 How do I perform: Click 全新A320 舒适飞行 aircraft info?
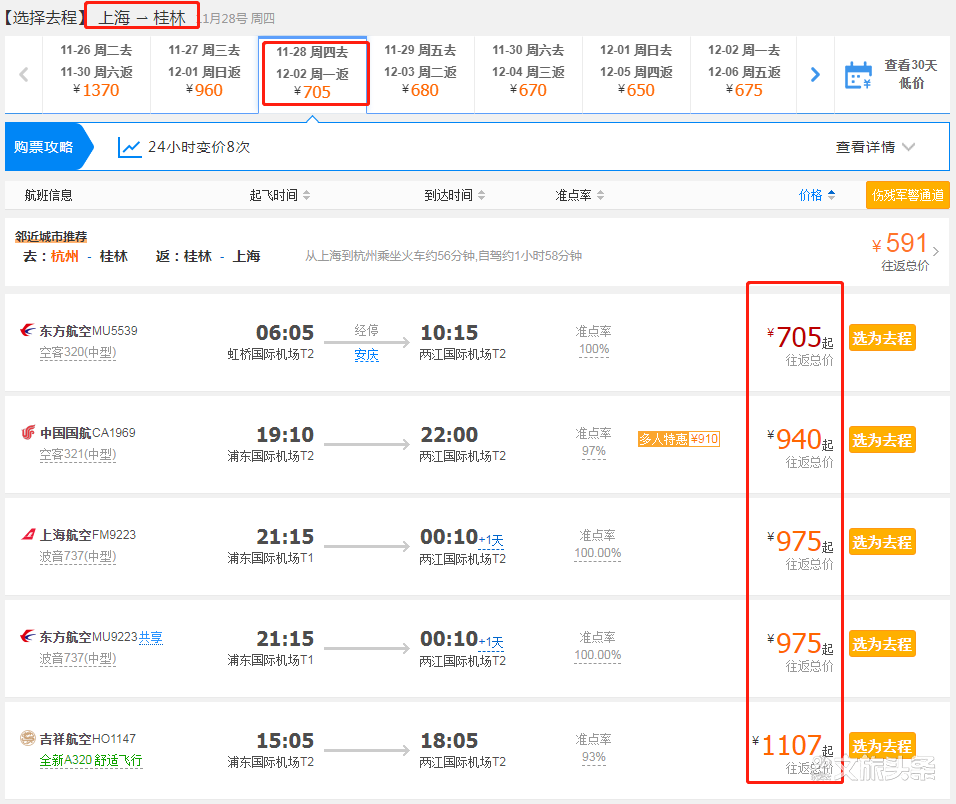coord(91,760)
